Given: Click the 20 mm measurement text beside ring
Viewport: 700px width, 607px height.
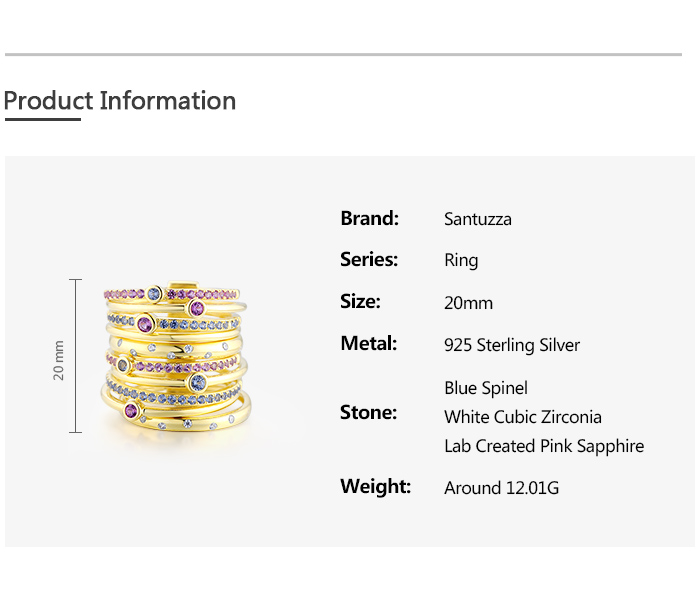Looking at the screenshot, I should [x=58, y=360].
